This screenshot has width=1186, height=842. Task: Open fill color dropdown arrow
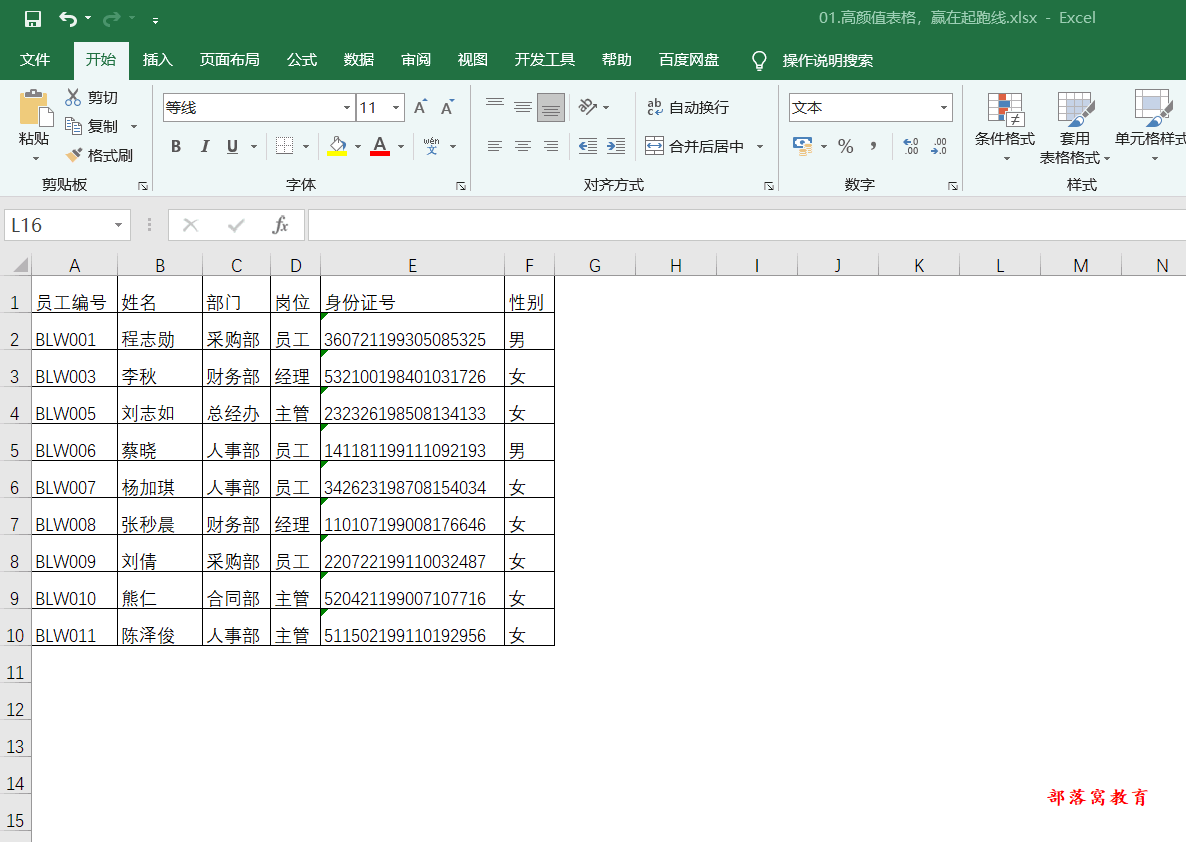pyautogui.click(x=359, y=147)
